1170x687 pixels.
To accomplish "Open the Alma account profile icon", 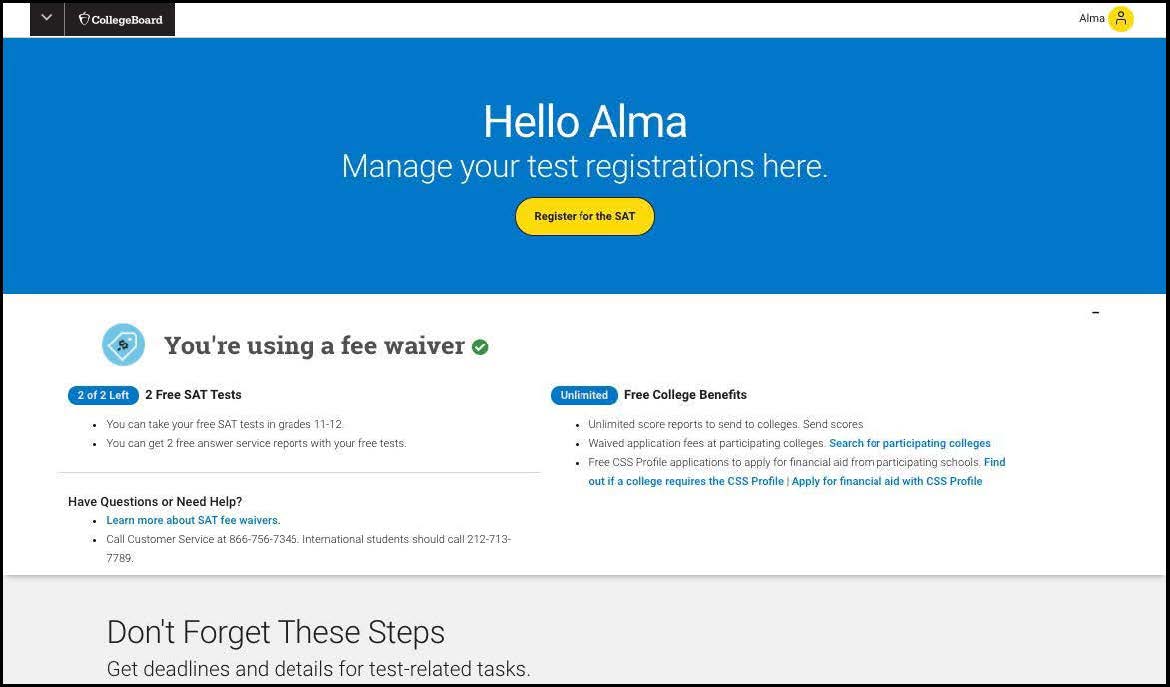I will tap(1120, 19).
